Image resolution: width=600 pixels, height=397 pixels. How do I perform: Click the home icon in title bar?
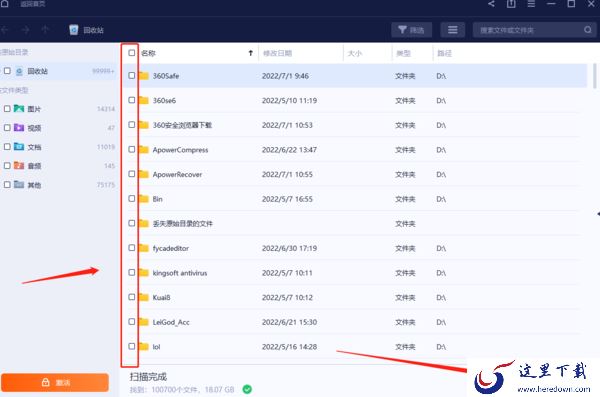pyautogui.click(x=4, y=3)
